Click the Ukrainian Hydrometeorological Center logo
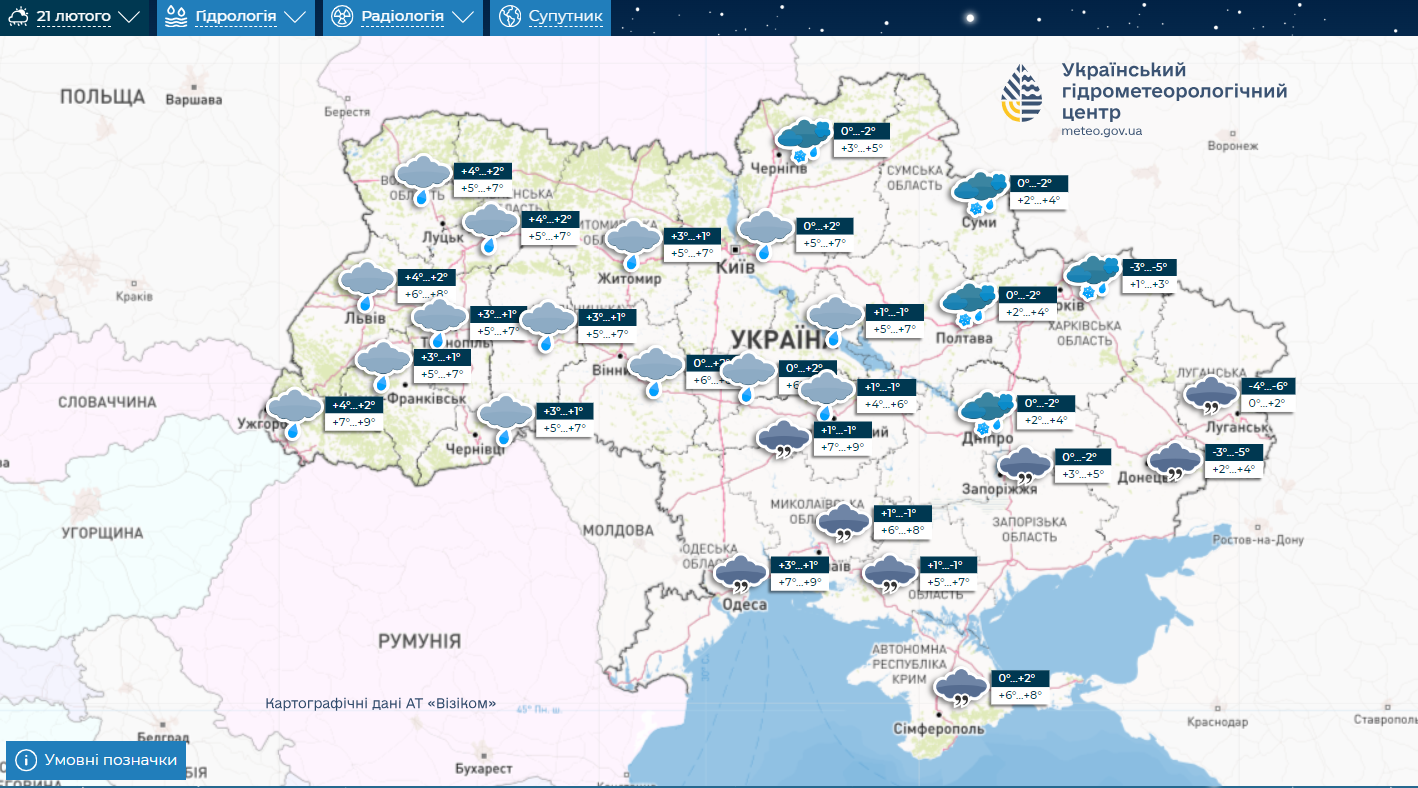The width and height of the screenshot is (1418, 788). (x=1022, y=94)
